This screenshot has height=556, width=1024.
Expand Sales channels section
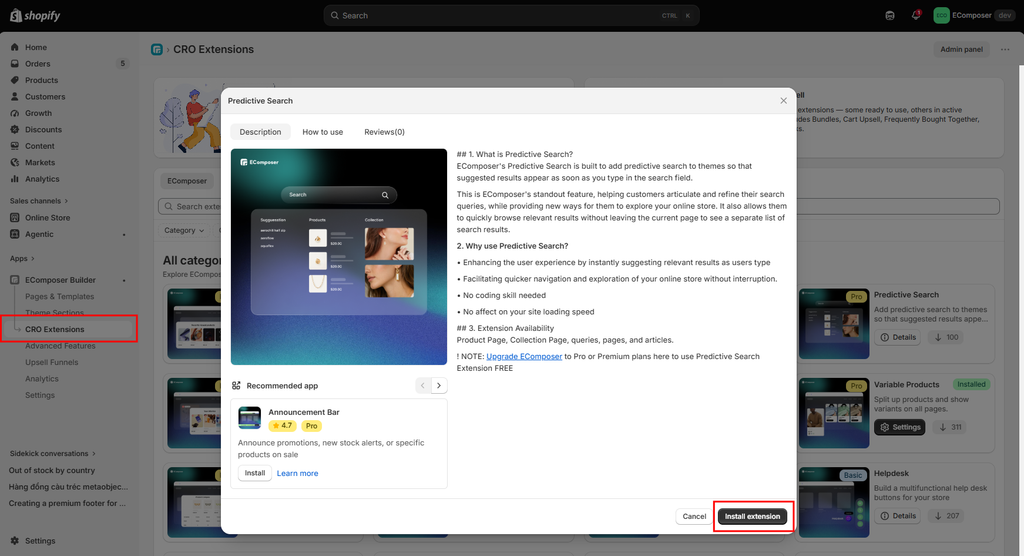(x=39, y=201)
